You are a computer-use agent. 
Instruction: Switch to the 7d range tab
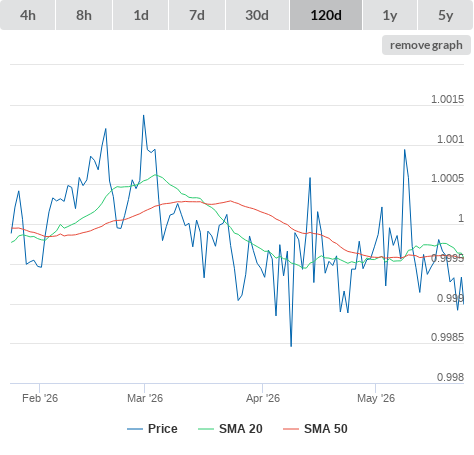pyautogui.click(x=197, y=15)
